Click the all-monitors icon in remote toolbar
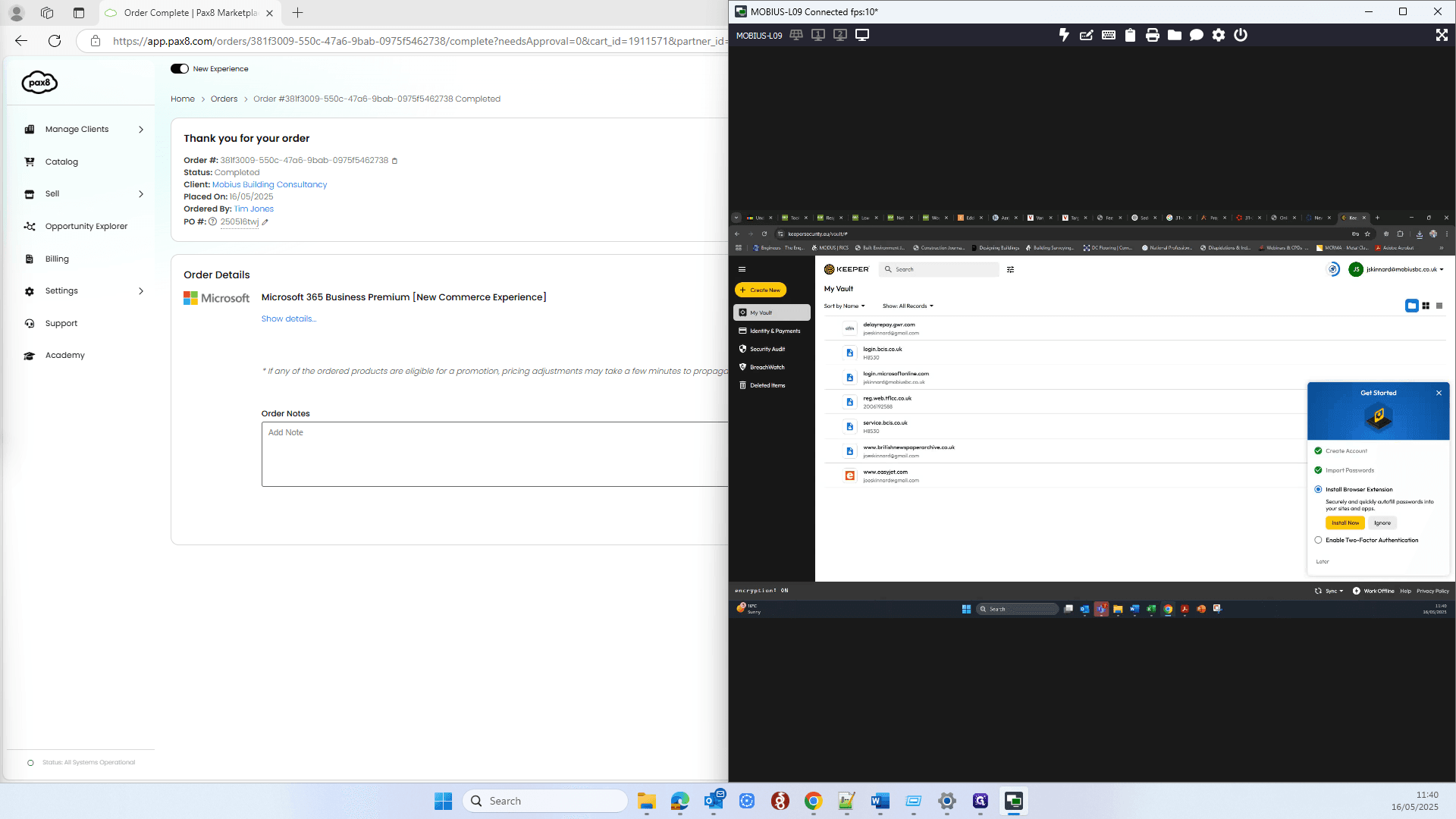Image resolution: width=1456 pixels, height=819 pixels. (x=796, y=35)
